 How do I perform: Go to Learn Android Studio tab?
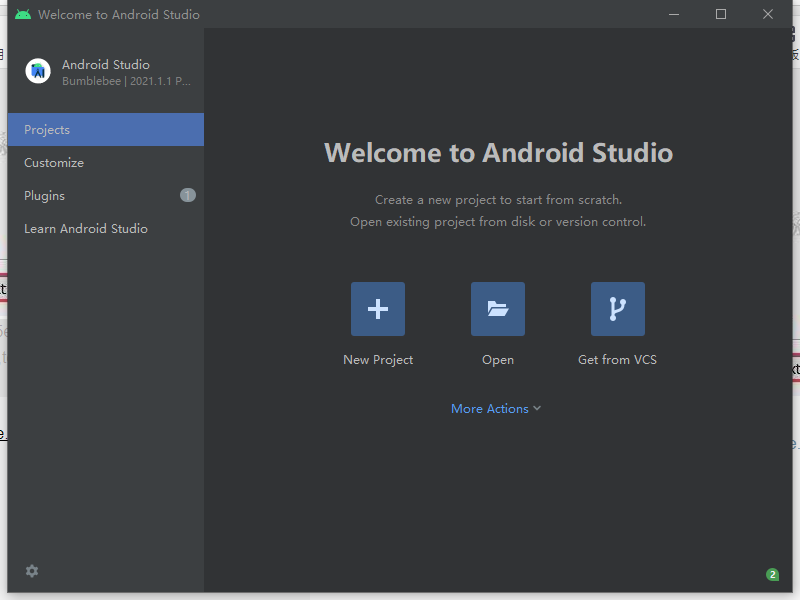point(106,229)
